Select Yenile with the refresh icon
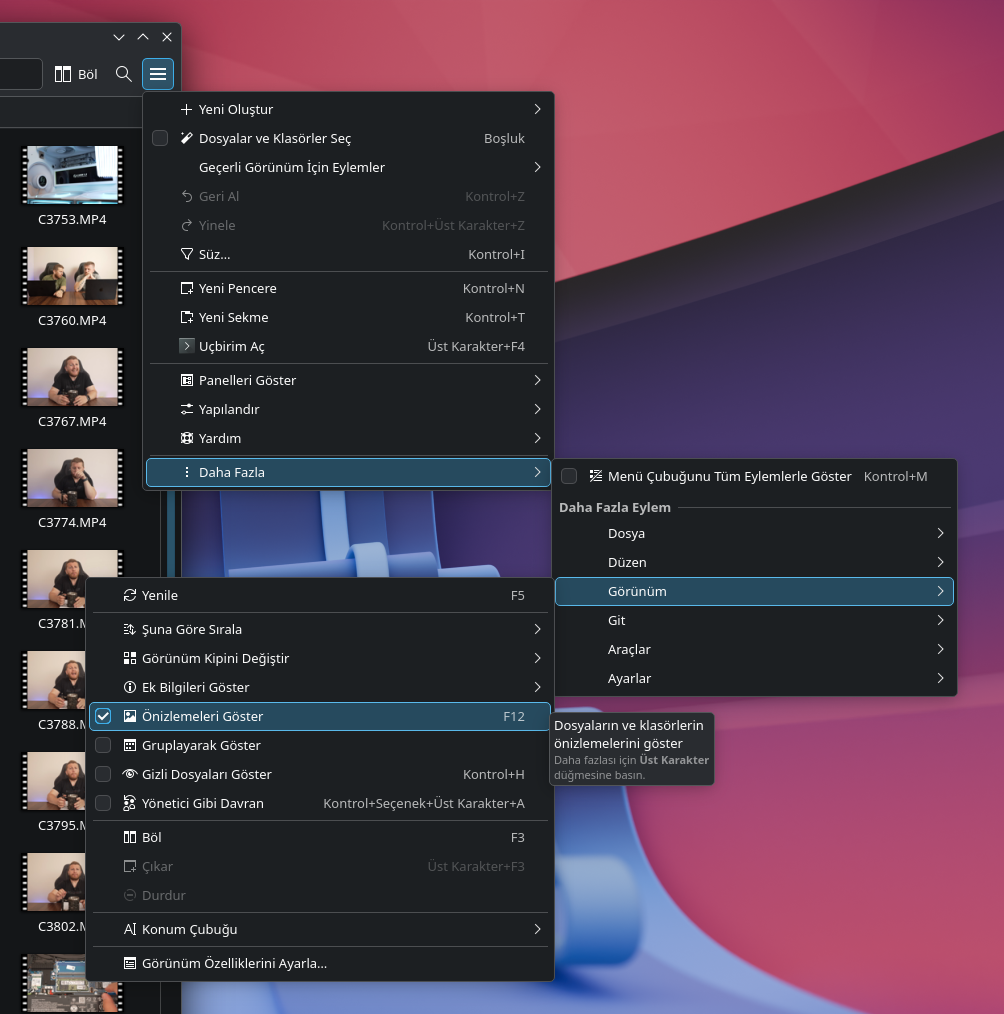 point(320,595)
